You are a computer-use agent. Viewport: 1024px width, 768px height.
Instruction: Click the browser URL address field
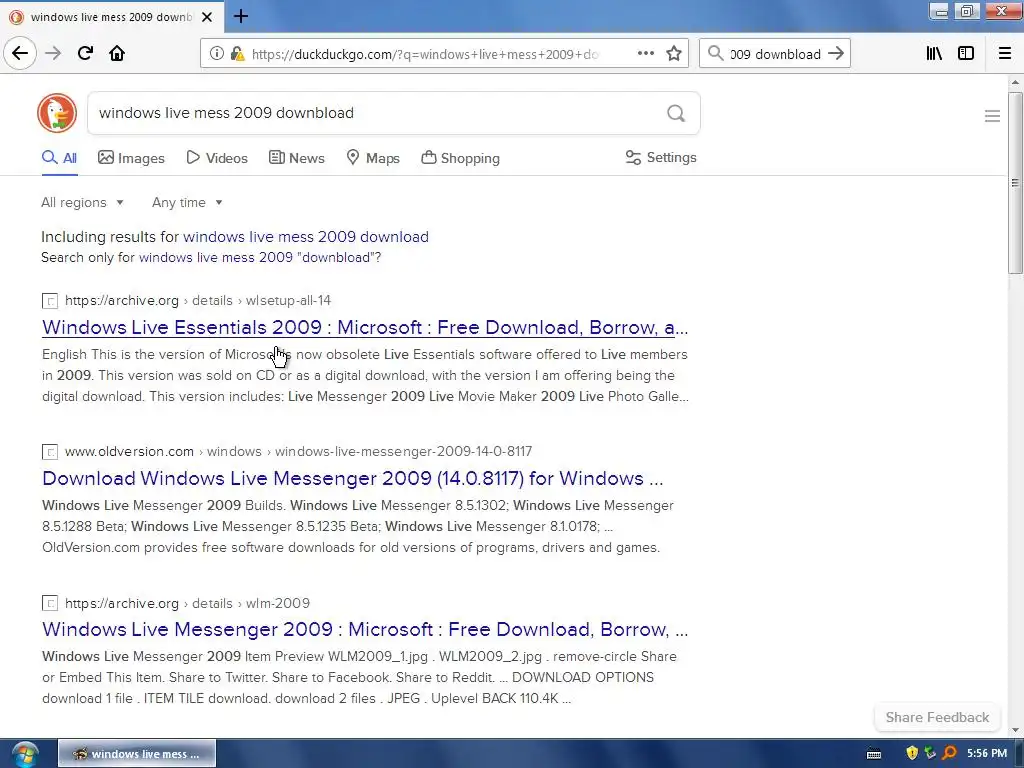click(424, 54)
